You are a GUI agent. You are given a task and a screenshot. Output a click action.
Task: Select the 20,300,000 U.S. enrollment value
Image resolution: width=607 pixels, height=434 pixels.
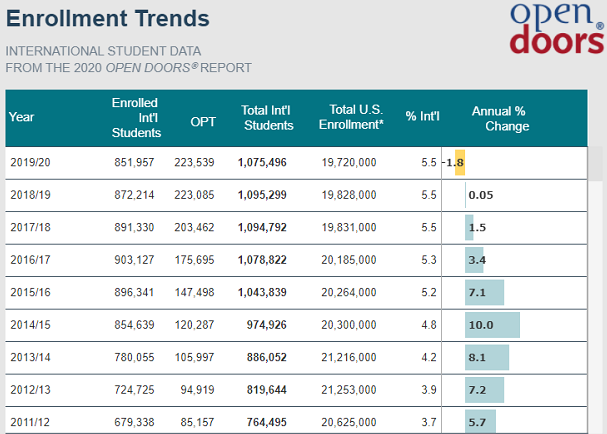[x=348, y=325]
